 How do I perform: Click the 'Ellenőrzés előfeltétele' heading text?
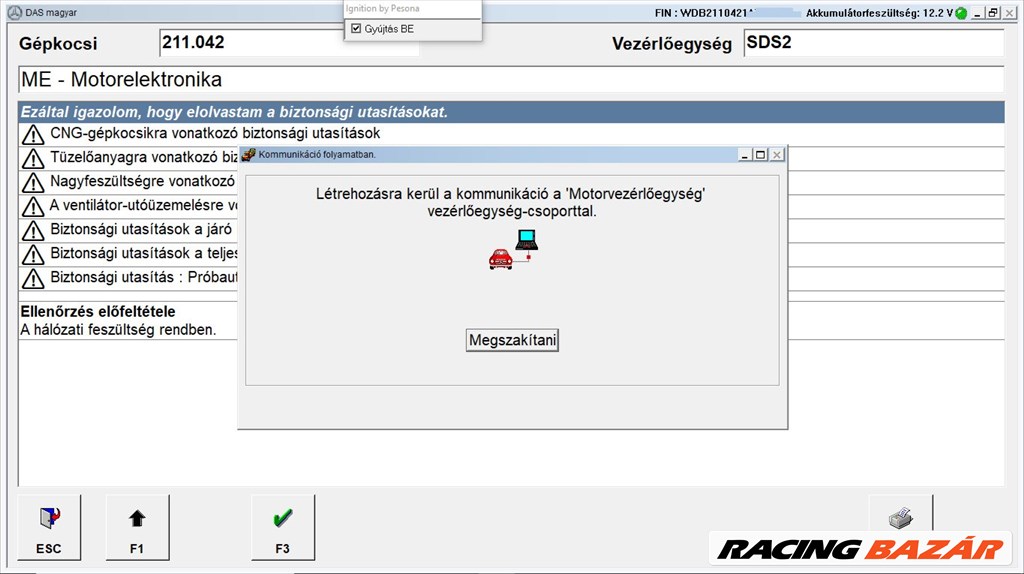tap(98, 311)
